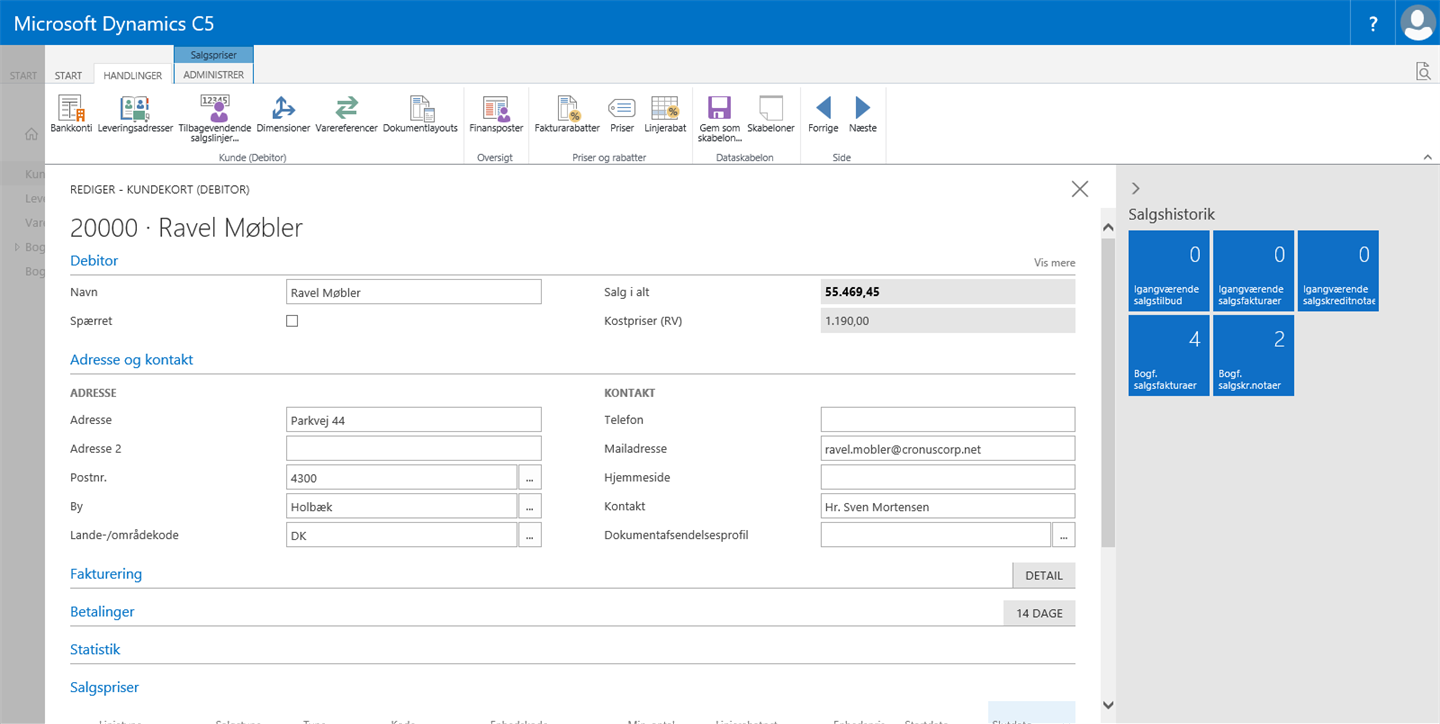
Task: Show Finansposter overview
Action: 496,115
